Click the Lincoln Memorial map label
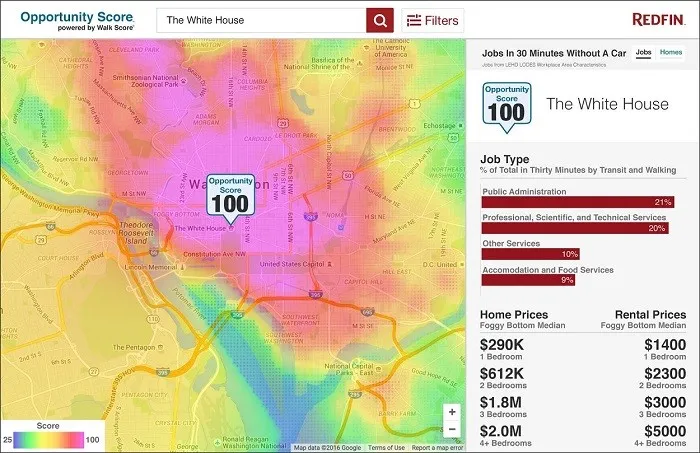The width and height of the screenshot is (700, 453). click(150, 267)
